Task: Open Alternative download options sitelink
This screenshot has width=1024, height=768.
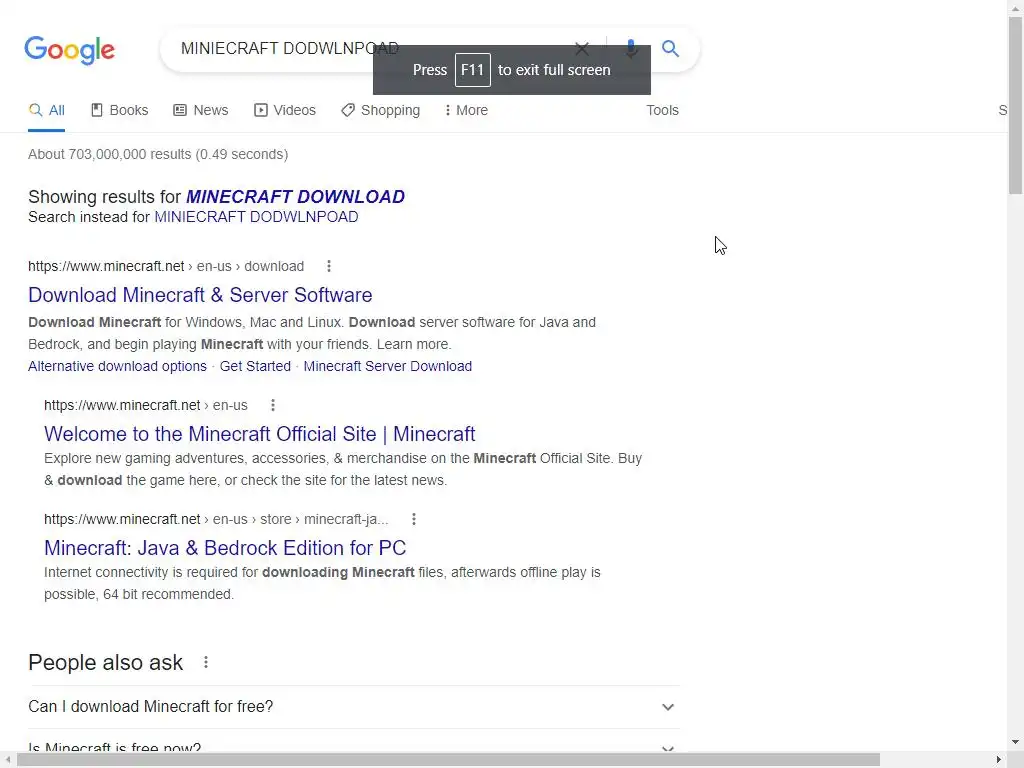Action: 118,366
